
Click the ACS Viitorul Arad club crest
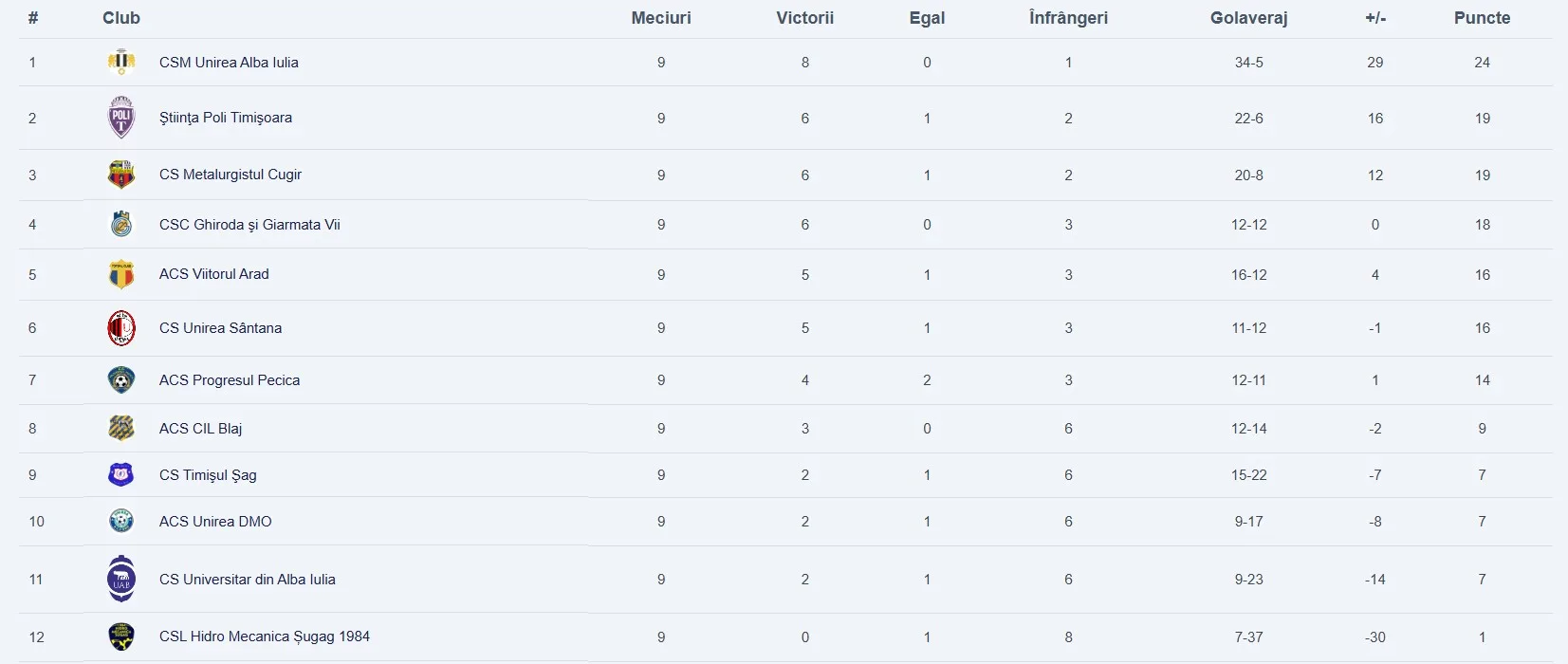pos(121,275)
